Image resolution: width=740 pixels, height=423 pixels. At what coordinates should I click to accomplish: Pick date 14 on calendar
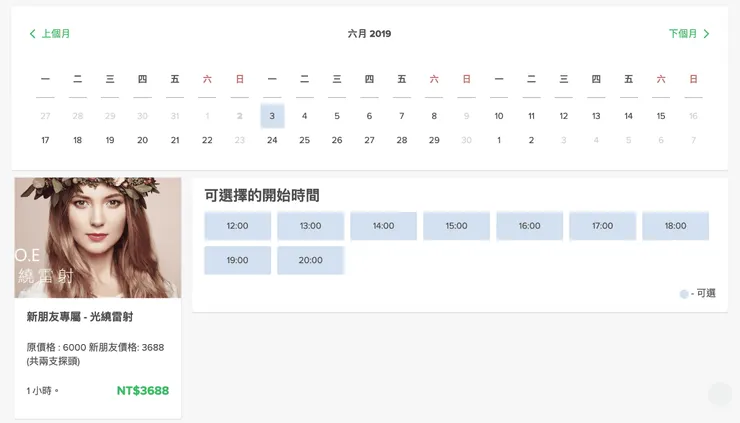click(x=629, y=116)
